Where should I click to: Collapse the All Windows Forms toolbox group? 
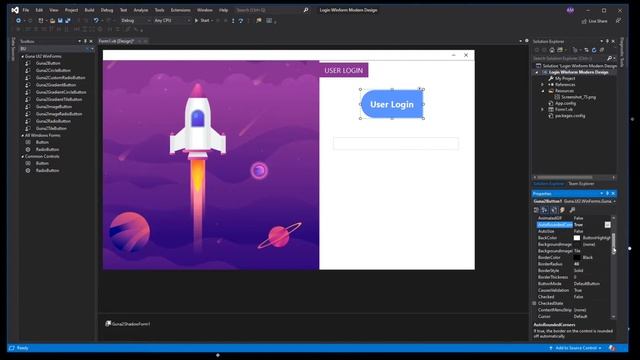[22, 135]
